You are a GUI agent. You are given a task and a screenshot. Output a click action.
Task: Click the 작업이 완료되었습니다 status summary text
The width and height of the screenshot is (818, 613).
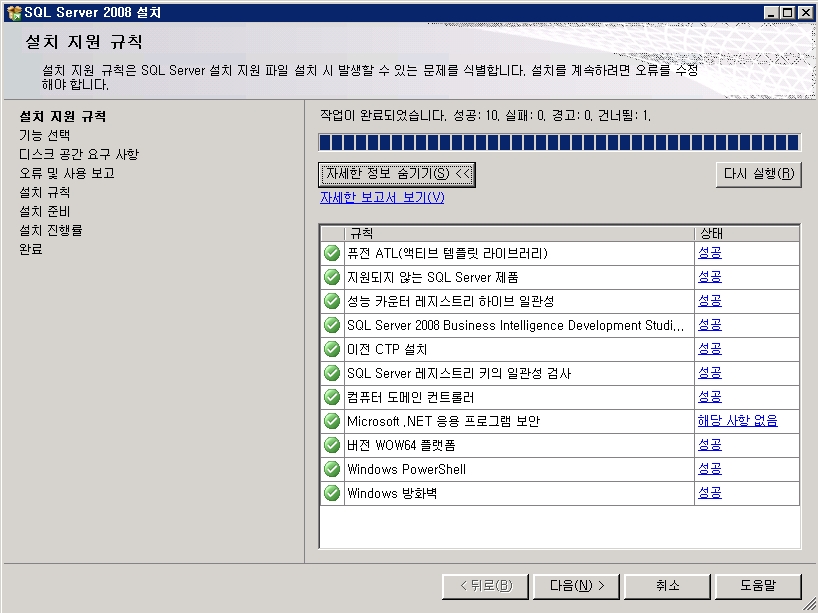pyautogui.click(x=486, y=115)
